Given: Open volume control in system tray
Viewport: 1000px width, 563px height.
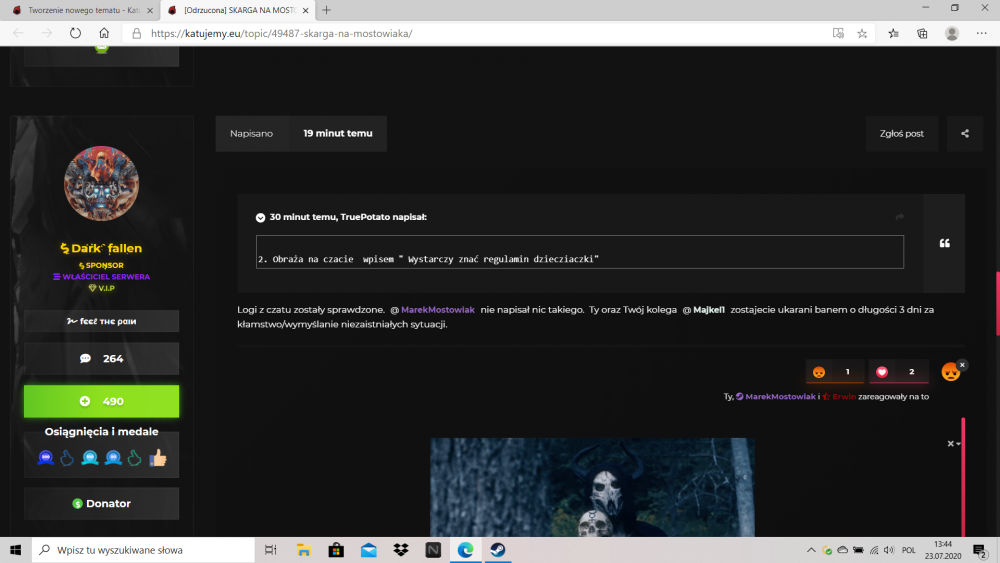Looking at the screenshot, I should 889,550.
